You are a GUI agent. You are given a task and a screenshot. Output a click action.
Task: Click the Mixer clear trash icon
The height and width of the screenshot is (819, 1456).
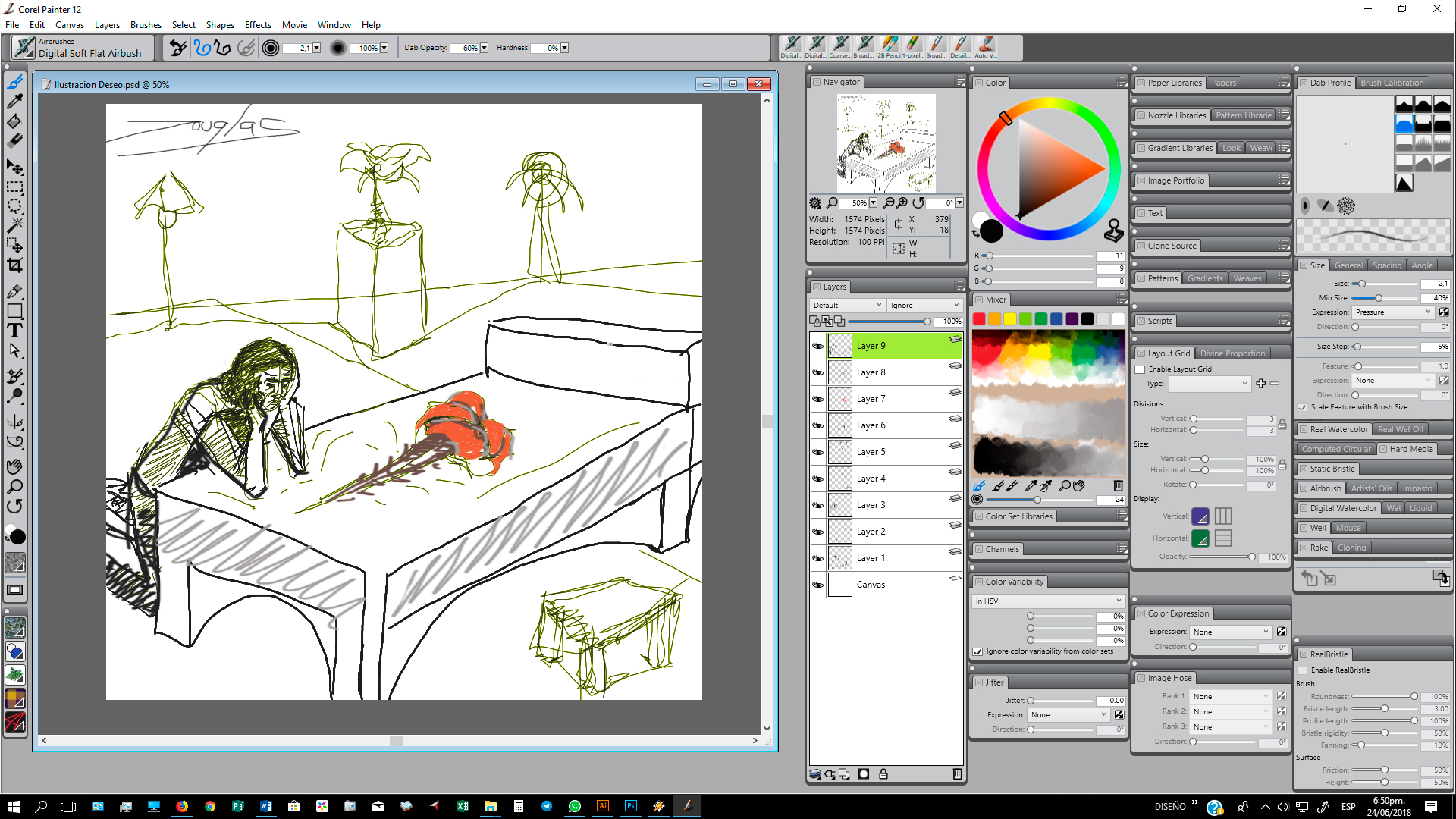(1118, 485)
